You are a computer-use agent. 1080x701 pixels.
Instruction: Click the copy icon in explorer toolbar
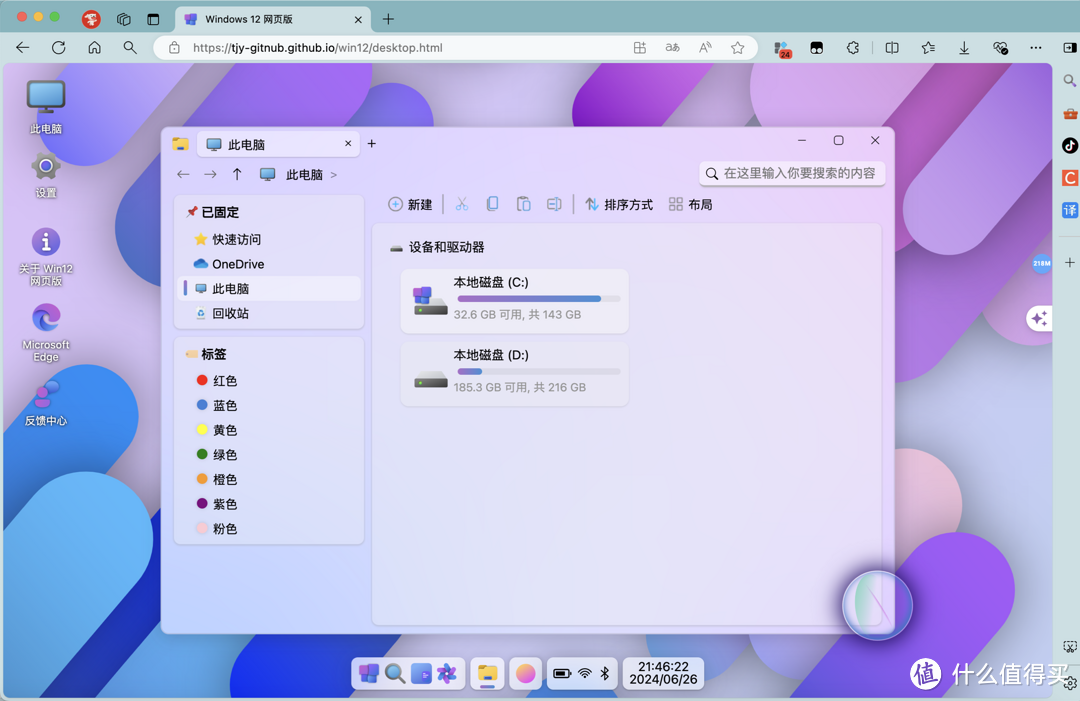[x=492, y=205]
